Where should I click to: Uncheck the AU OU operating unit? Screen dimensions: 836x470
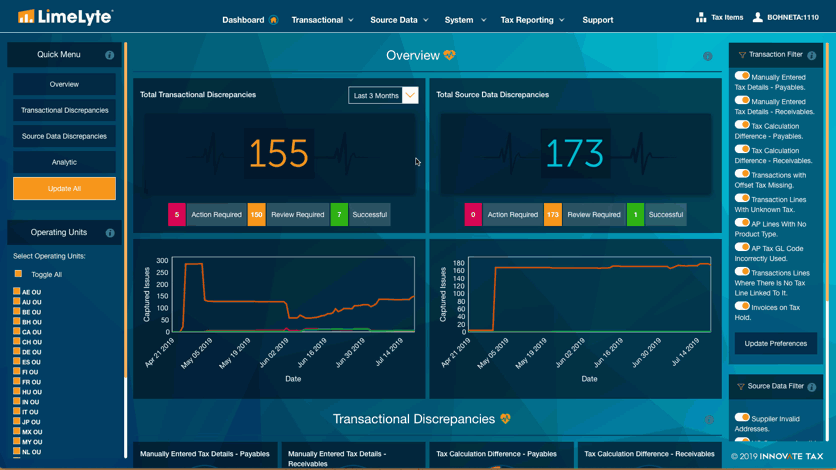17,301
